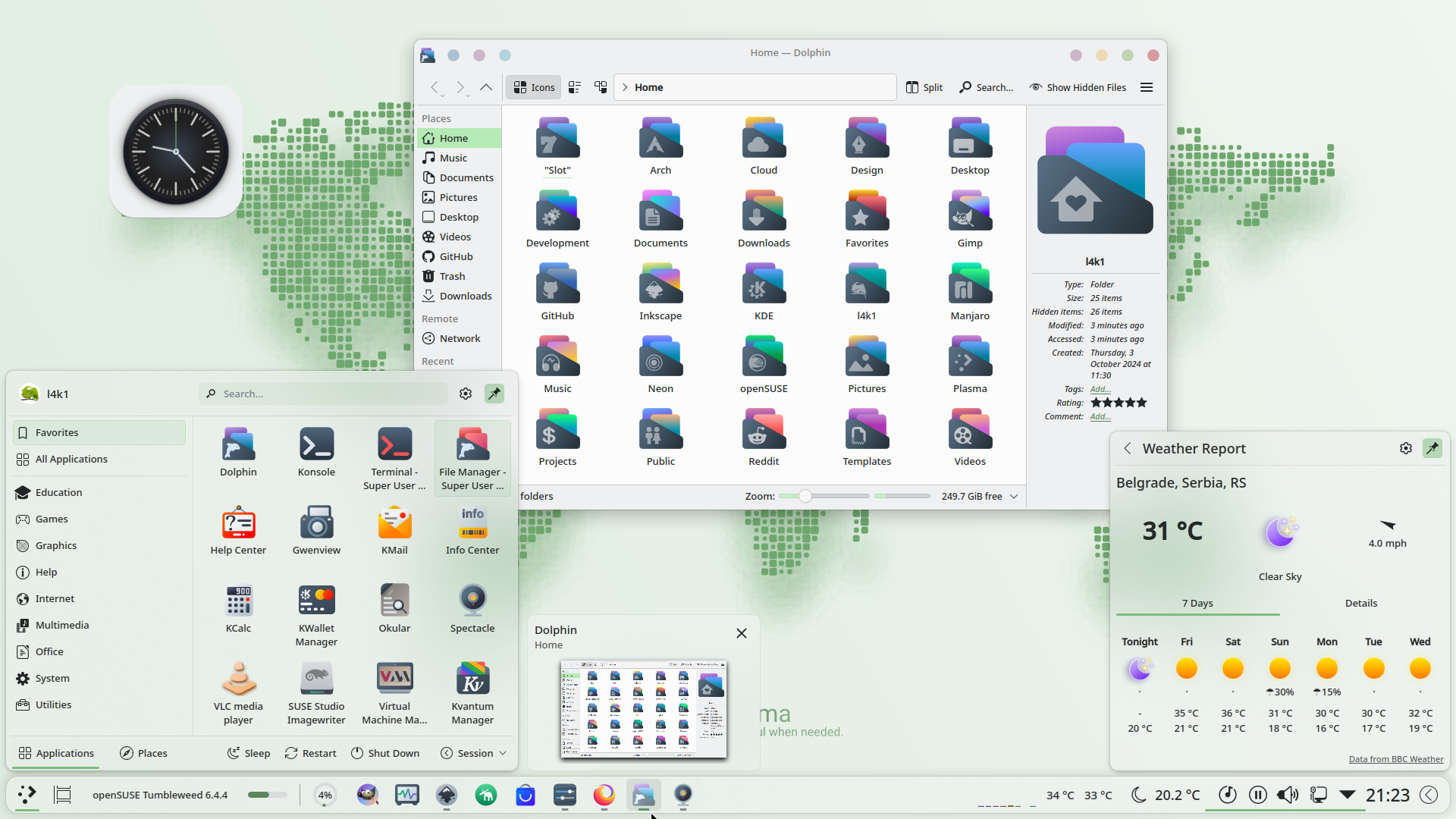Set the fifth rating star
This screenshot has width=1456, height=819.
click(x=1142, y=403)
